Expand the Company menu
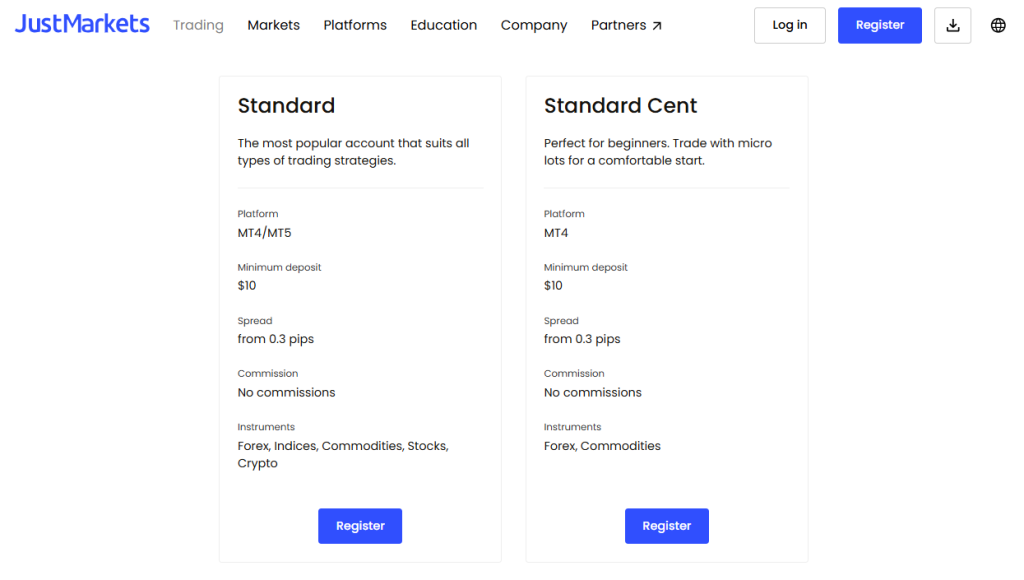This screenshot has width=1024, height=580. click(533, 25)
